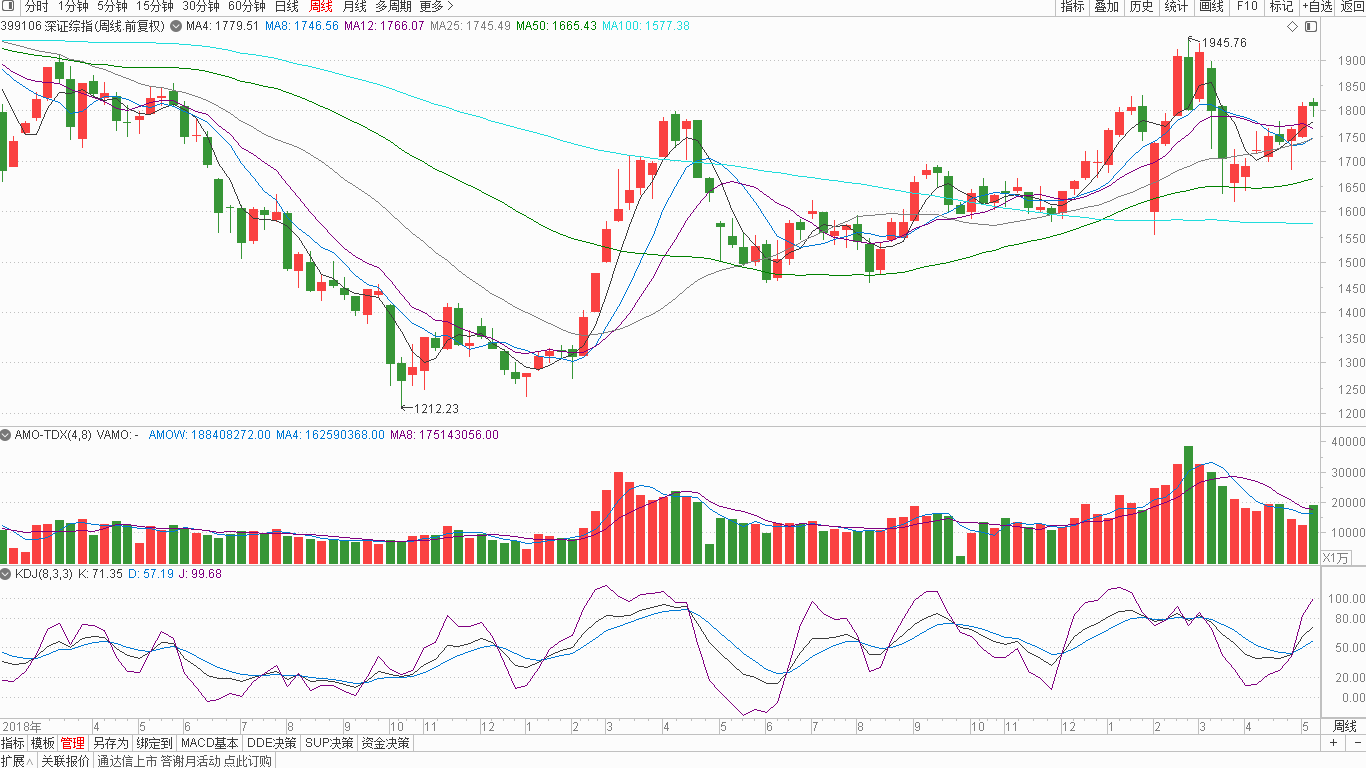The width and height of the screenshot is (1366, 768).
Task: Open the KDJ indicator dropdown arrow
Action: coord(6,574)
